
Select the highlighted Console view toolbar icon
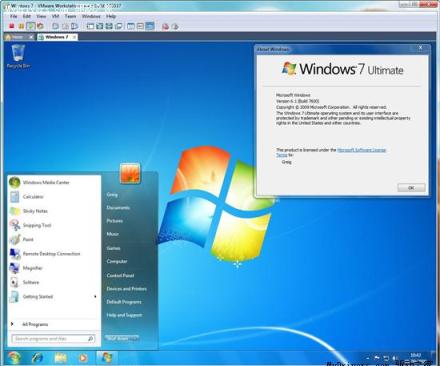point(150,26)
